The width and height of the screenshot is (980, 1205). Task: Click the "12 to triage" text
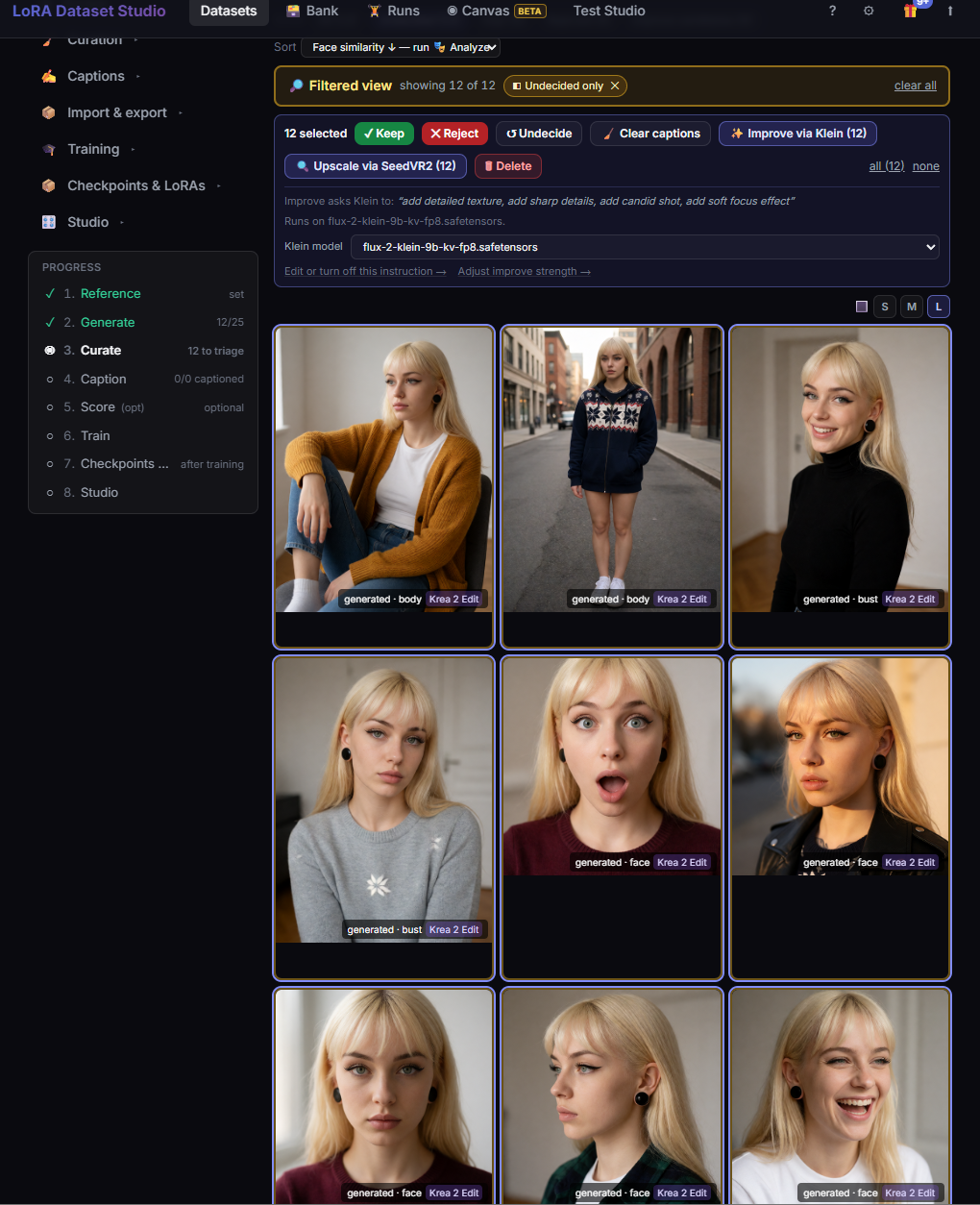pyautogui.click(x=216, y=351)
